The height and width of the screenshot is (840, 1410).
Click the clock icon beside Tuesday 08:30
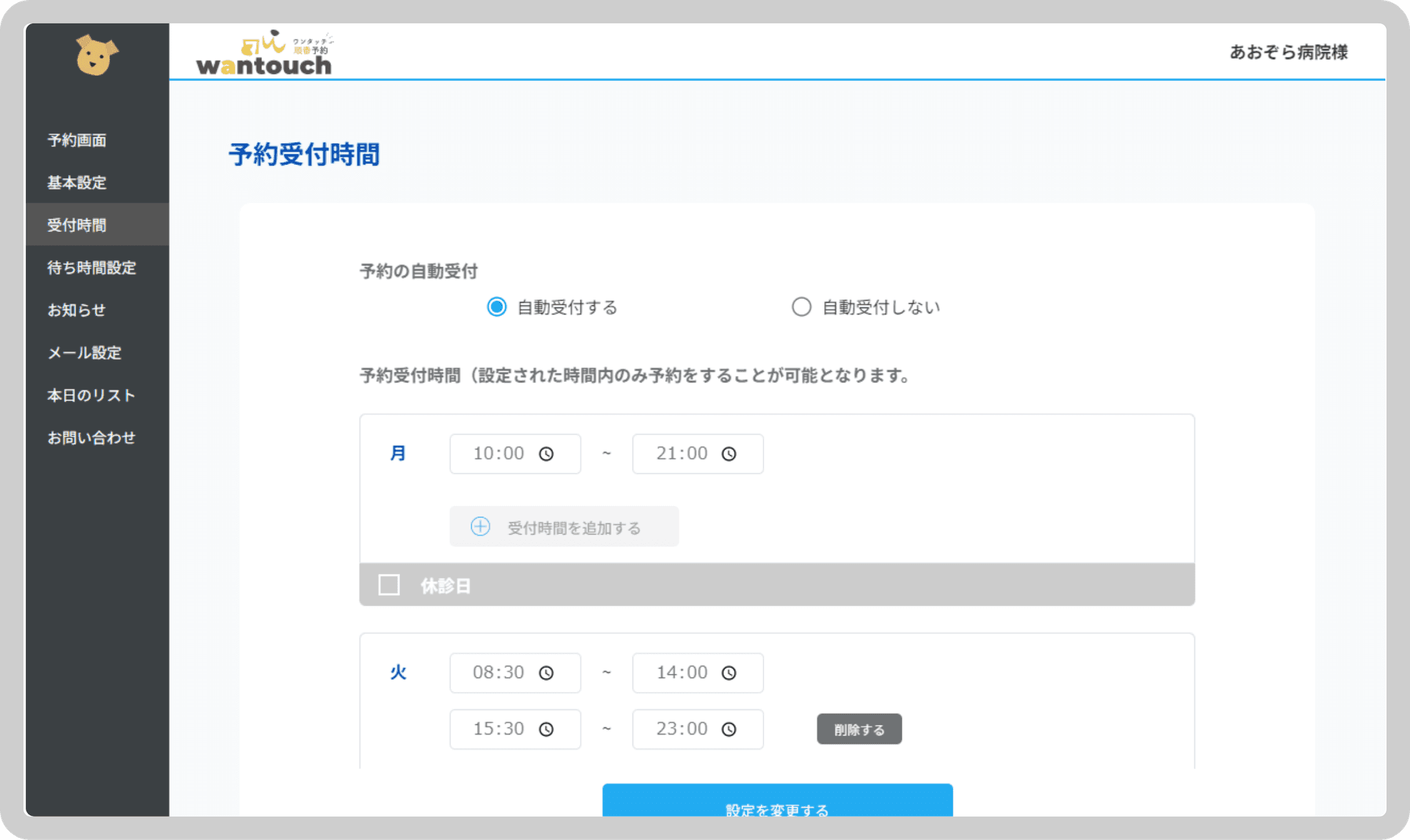[x=546, y=673]
